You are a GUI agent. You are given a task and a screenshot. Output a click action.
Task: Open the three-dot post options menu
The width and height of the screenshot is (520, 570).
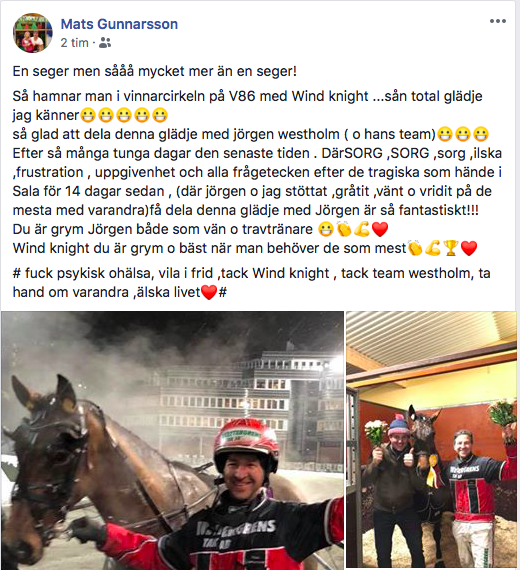pos(497,21)
